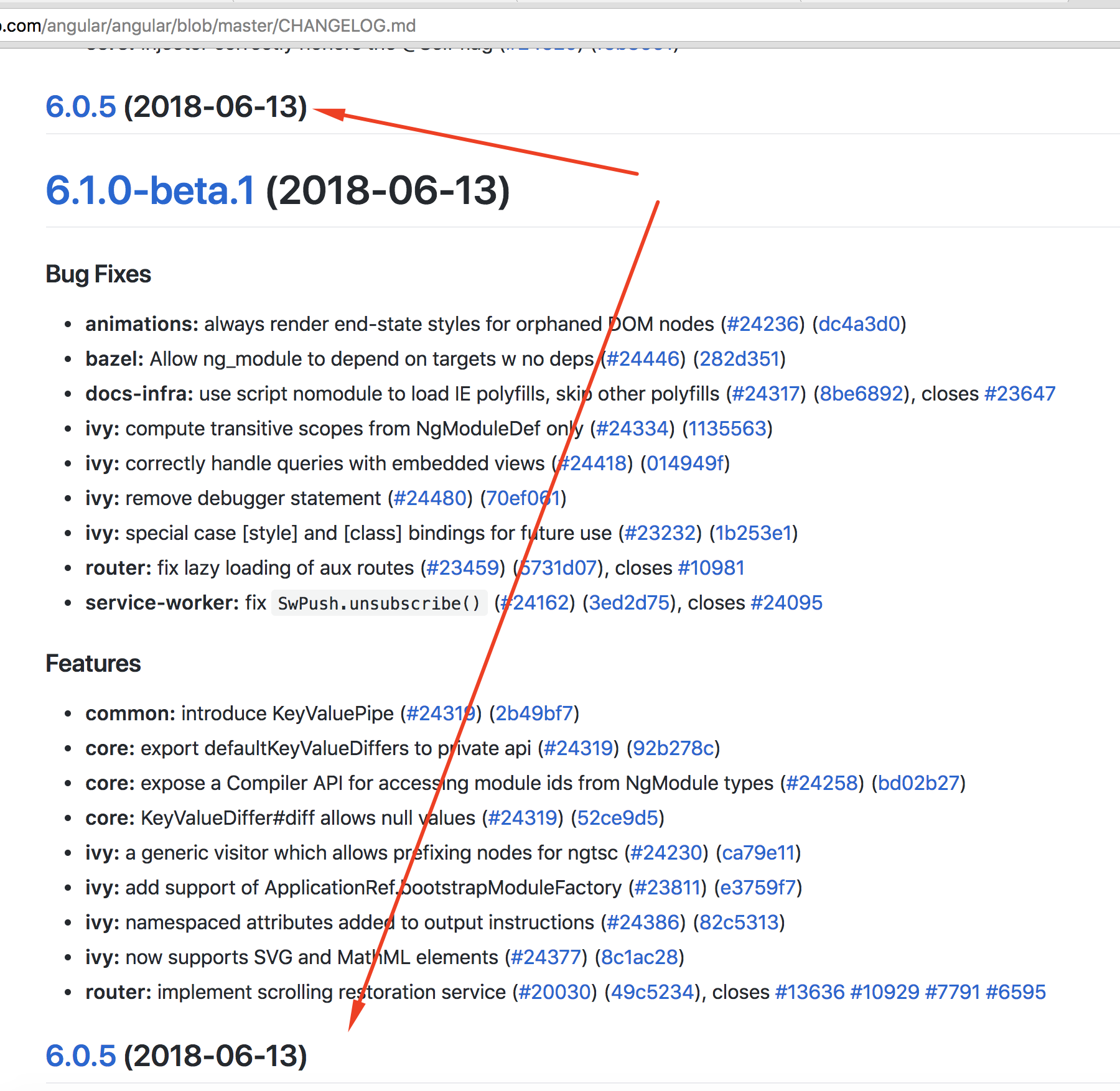Open the 6.0.5 version heading link
Viewport: 1120px width, 1091px height.
80,107
